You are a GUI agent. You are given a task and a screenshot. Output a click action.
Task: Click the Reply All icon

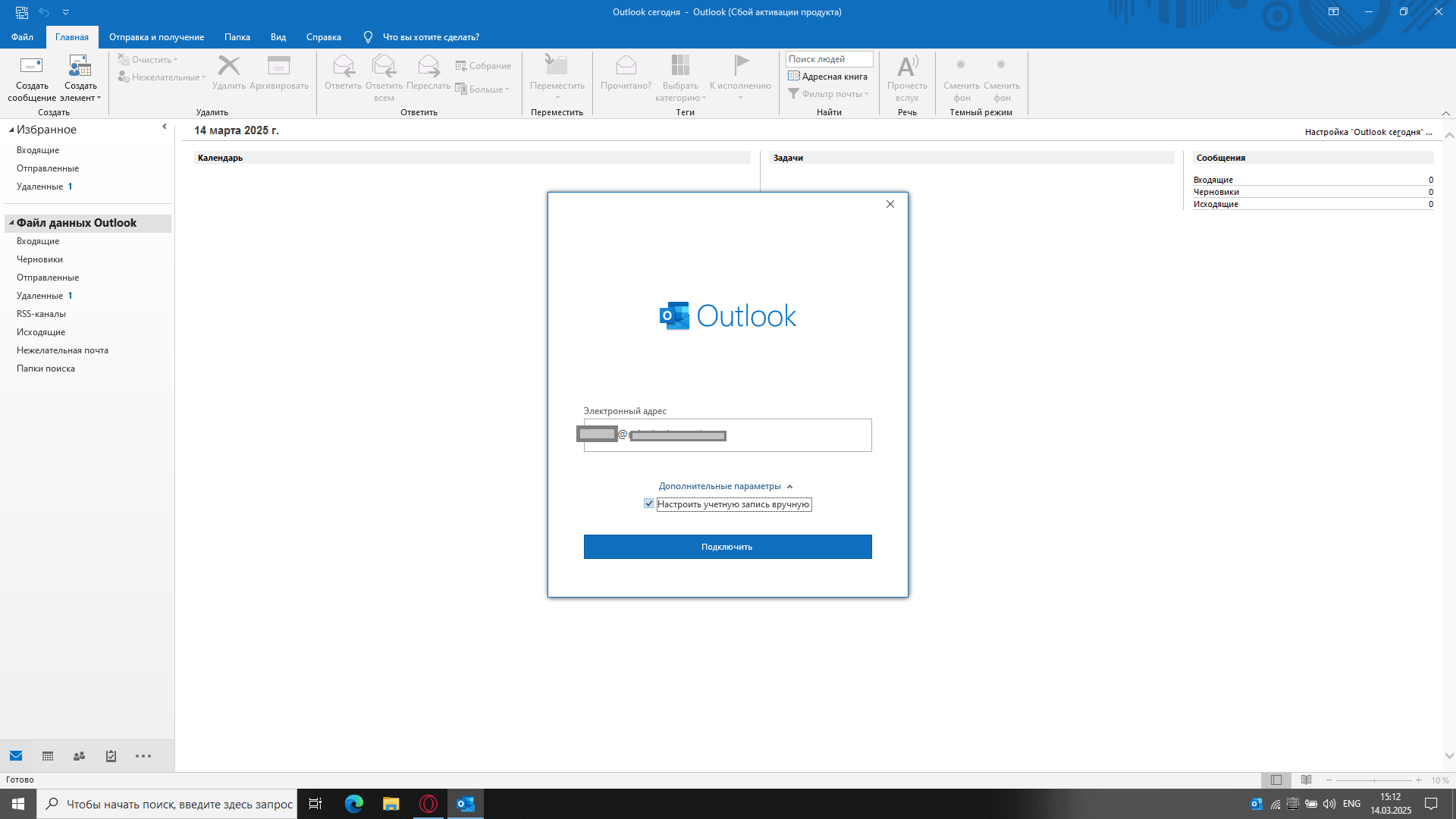pyautogui.click(x=384, y=66)
